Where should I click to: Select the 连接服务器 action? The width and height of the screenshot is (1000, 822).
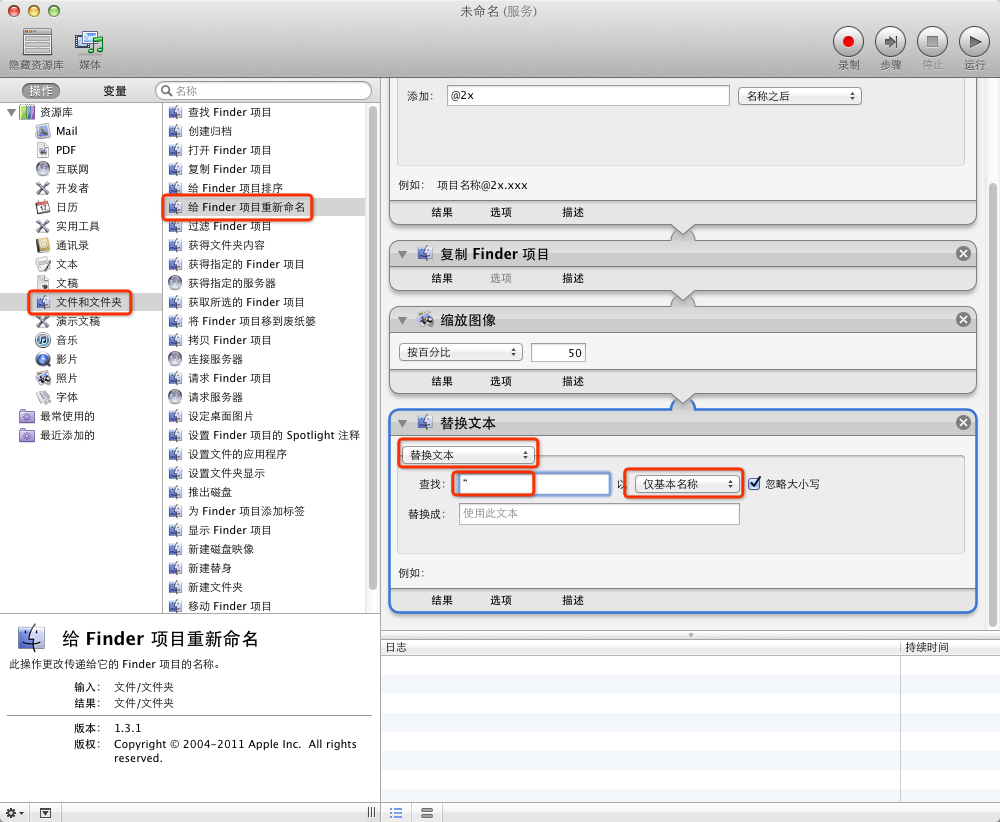[215, 360]
